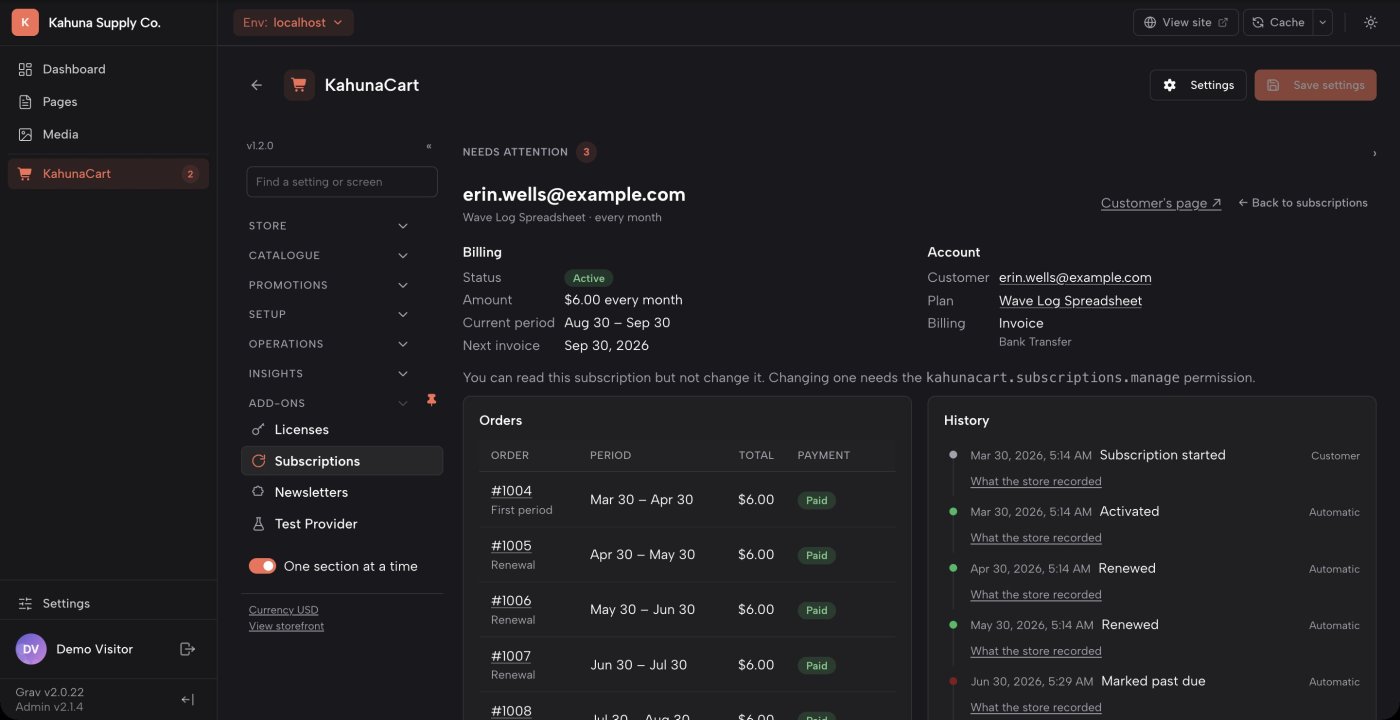Collapse the ADD-ONS section chevron
Screen dimensions: 1400x720
point(403,403)
